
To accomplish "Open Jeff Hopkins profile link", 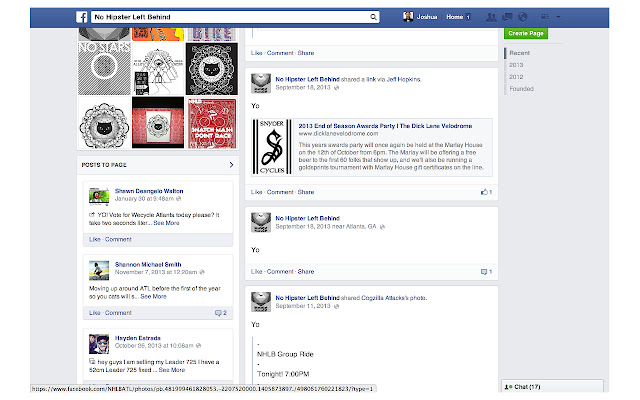I will click(x=403, y=79).
